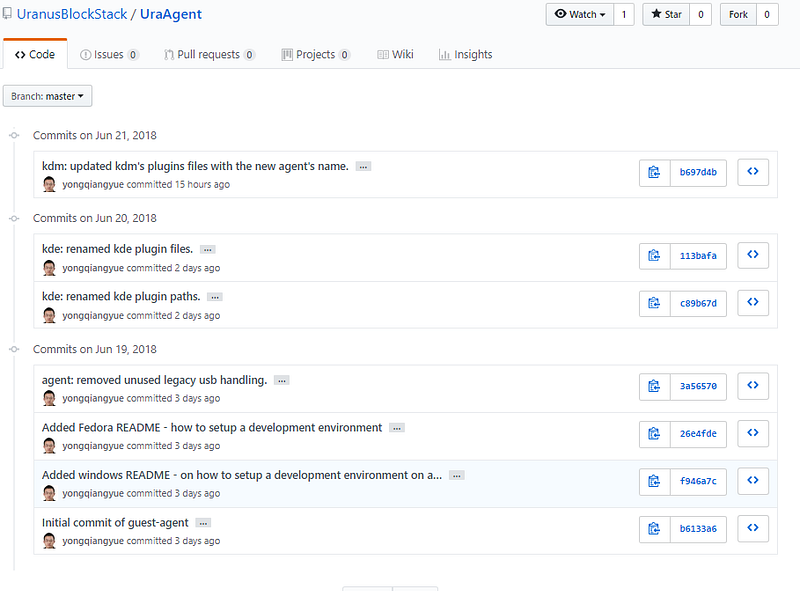Open the Pull requests tab
Screen dimensions: 800x591
(209, 55)
